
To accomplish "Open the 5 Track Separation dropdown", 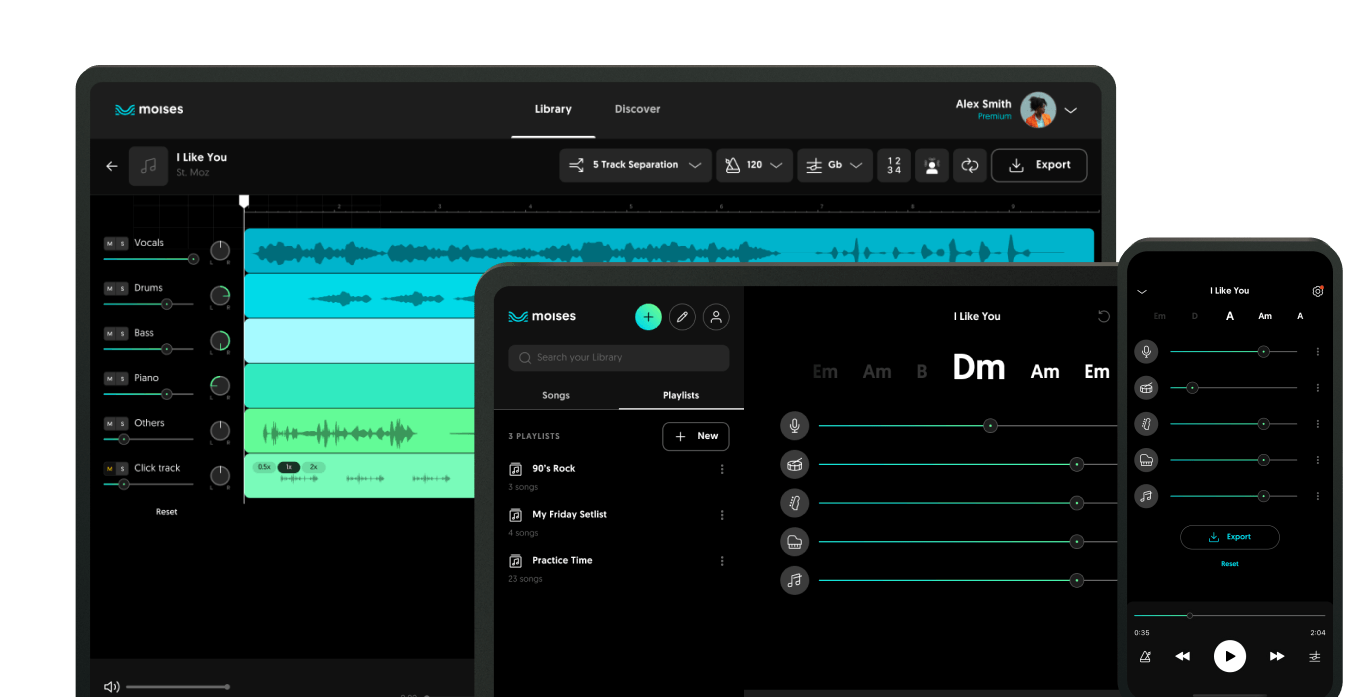I will coord(636,165).
